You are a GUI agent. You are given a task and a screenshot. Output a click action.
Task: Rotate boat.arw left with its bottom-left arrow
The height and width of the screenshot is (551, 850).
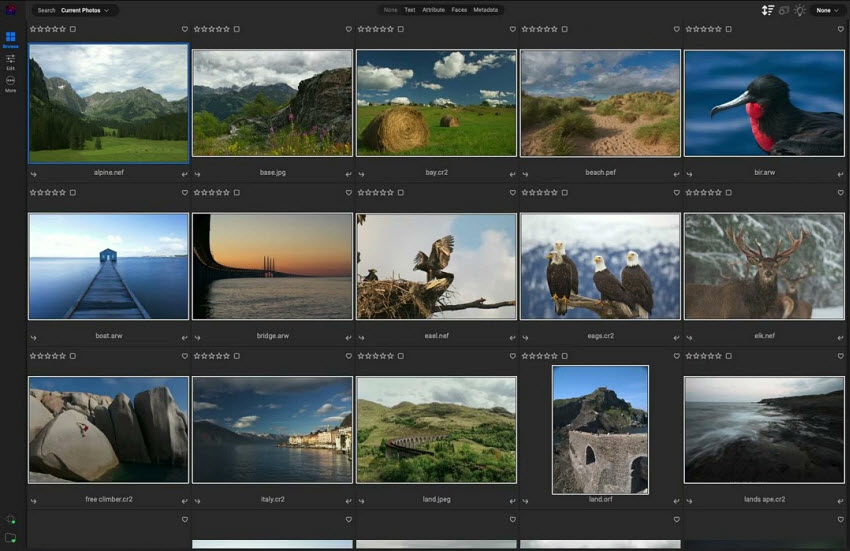[x=34, y=337]
